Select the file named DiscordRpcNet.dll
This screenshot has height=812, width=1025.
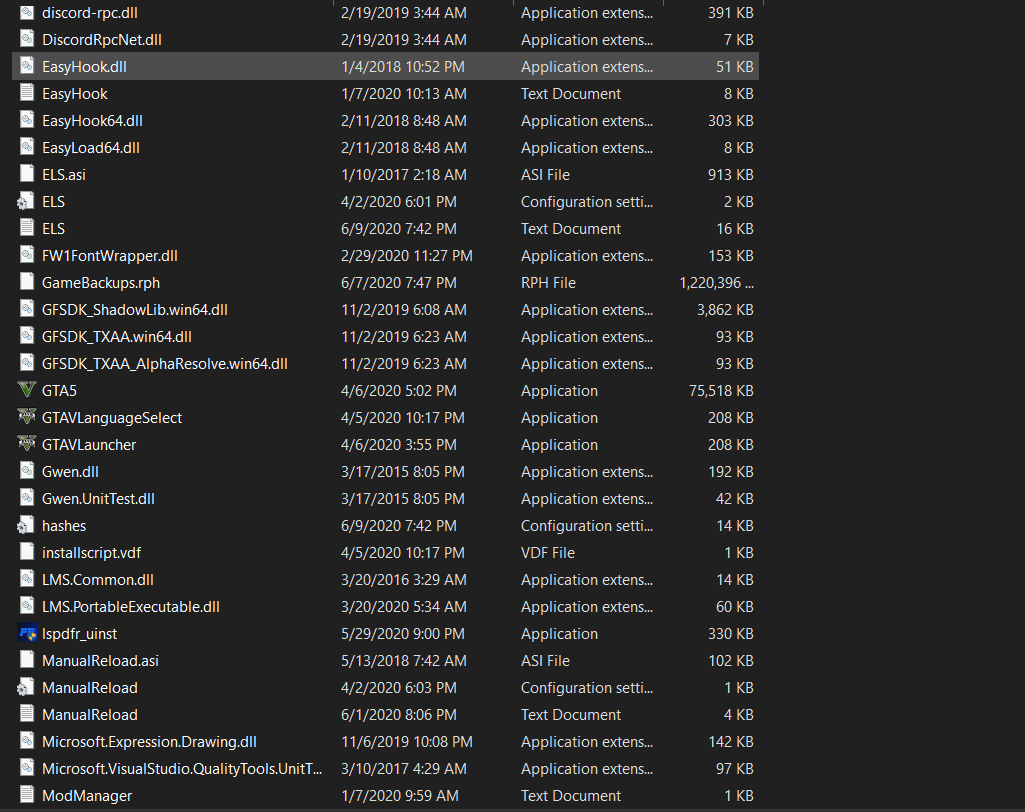pyautogui.click(x=101, y=40)
